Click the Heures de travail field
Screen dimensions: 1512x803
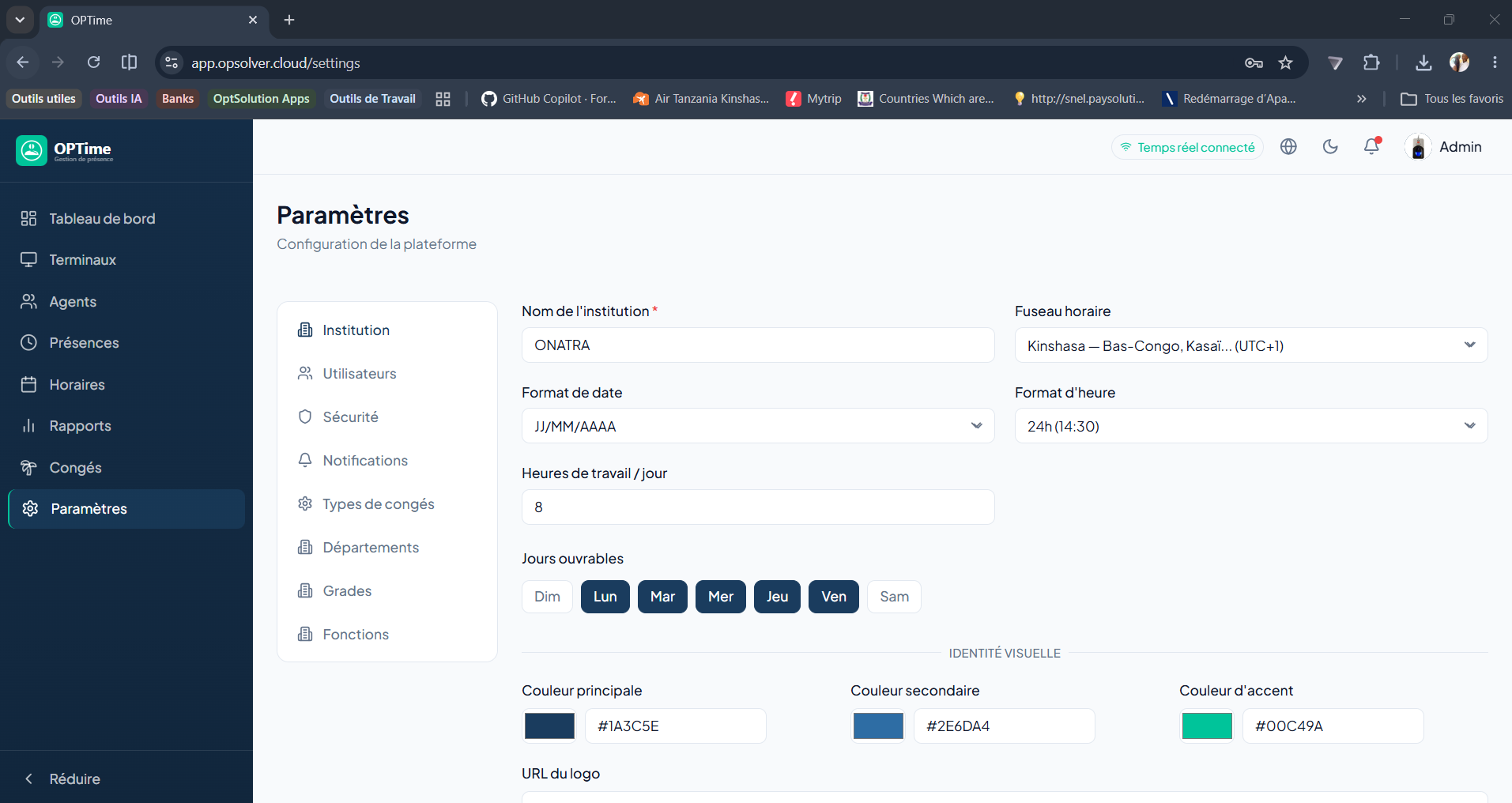click(758, 507)
